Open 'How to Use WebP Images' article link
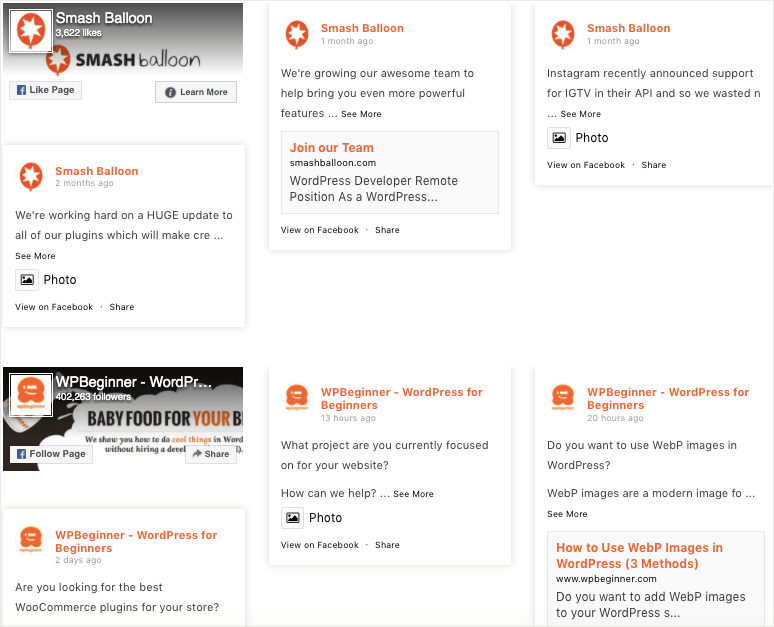774x627 pixels. 639,555
